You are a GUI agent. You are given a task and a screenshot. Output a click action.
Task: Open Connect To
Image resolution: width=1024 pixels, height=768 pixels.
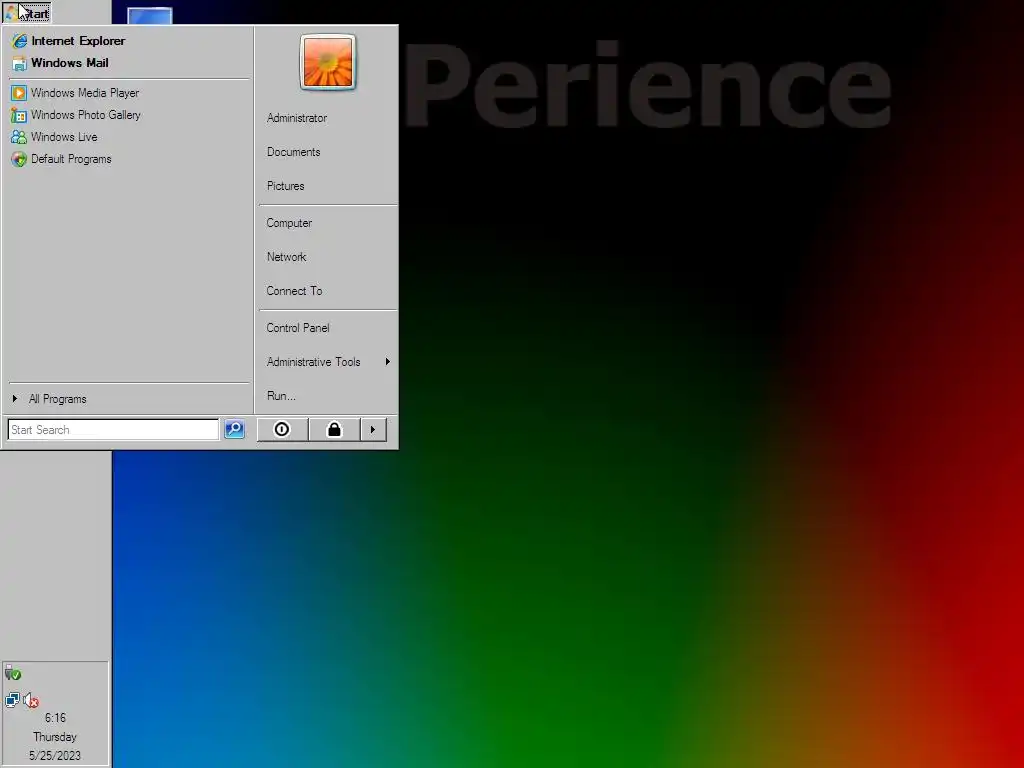[x=328, y=291]
